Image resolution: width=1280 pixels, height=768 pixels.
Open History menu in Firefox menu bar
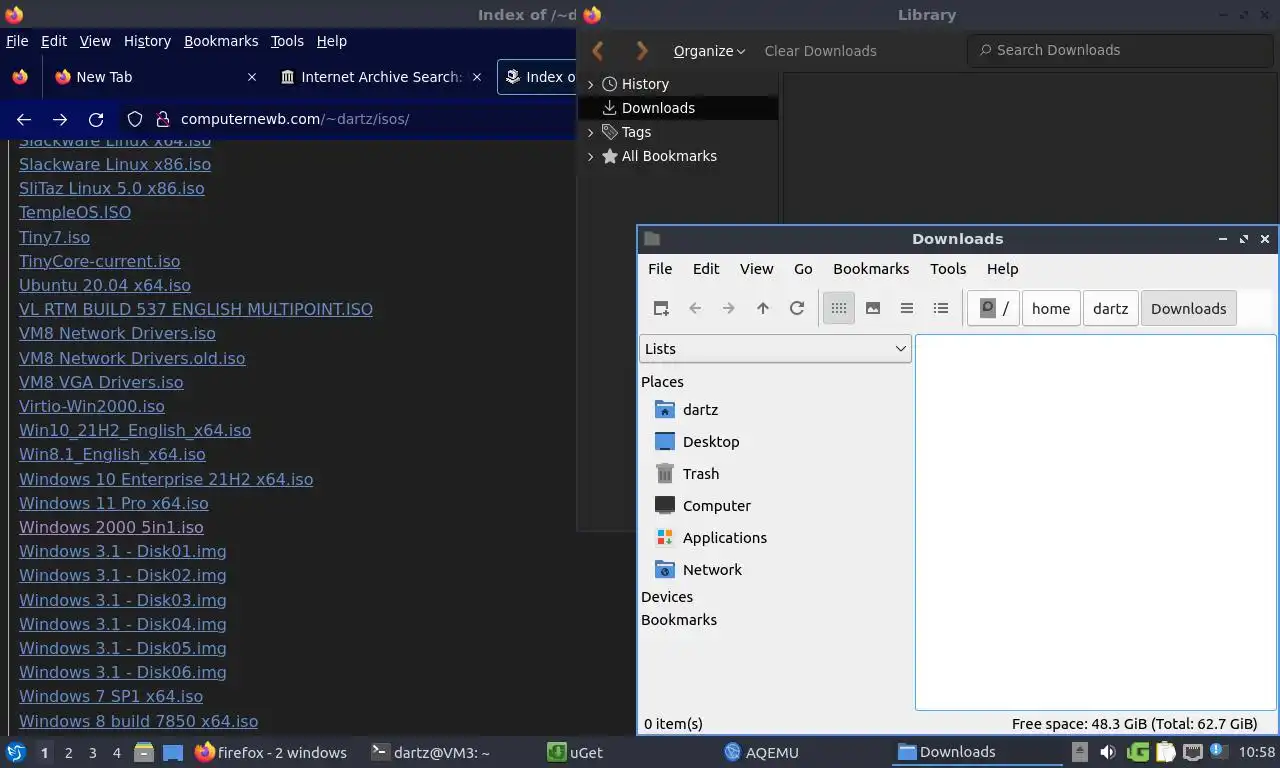coord(147,41)
